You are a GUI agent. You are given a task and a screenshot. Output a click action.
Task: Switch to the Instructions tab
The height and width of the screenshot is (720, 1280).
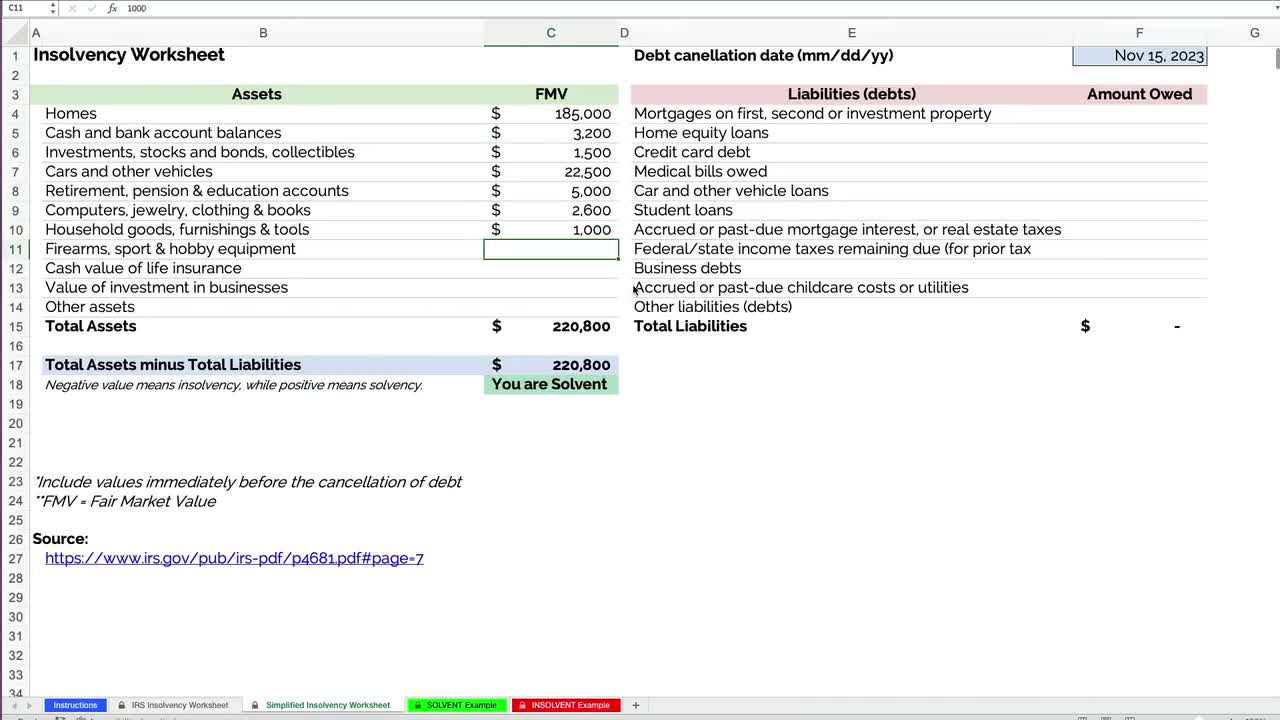coord(75,705)
